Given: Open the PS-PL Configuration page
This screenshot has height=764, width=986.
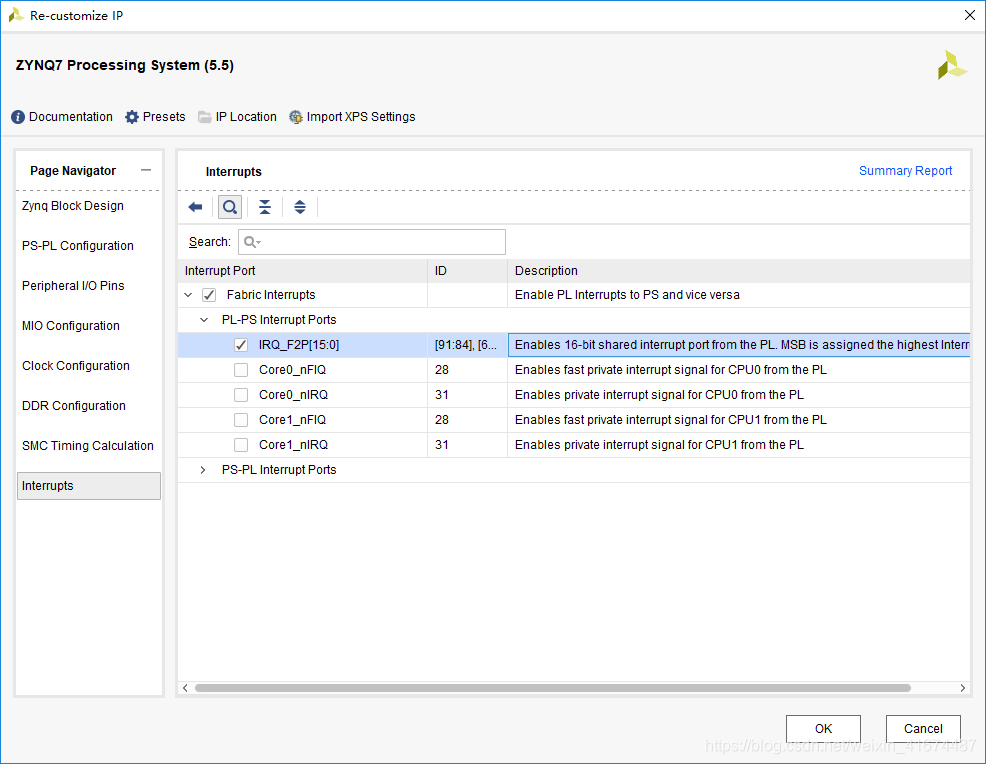Looking at the screenshot, I should (78, 246).
